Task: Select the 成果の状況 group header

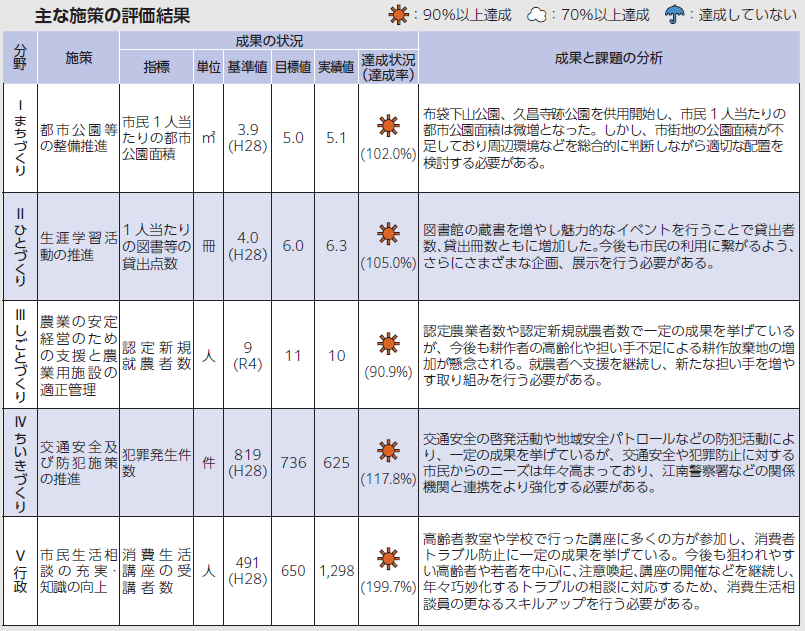Action: (268, 41)
